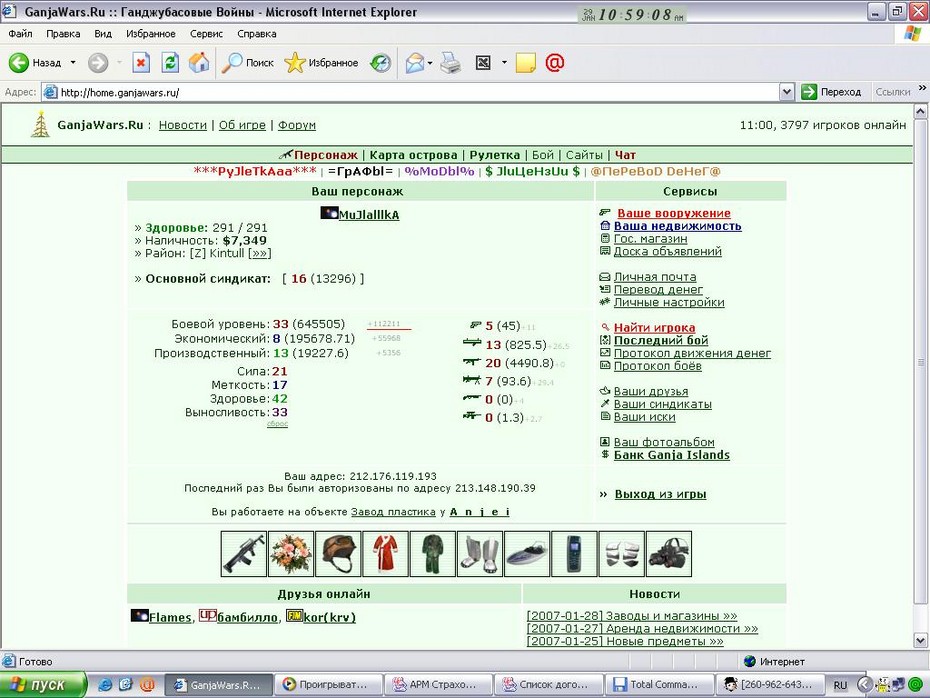Viewport: 930px width, 698px height.
Task: Open the Рулетка tab
Action: point(495,155)
